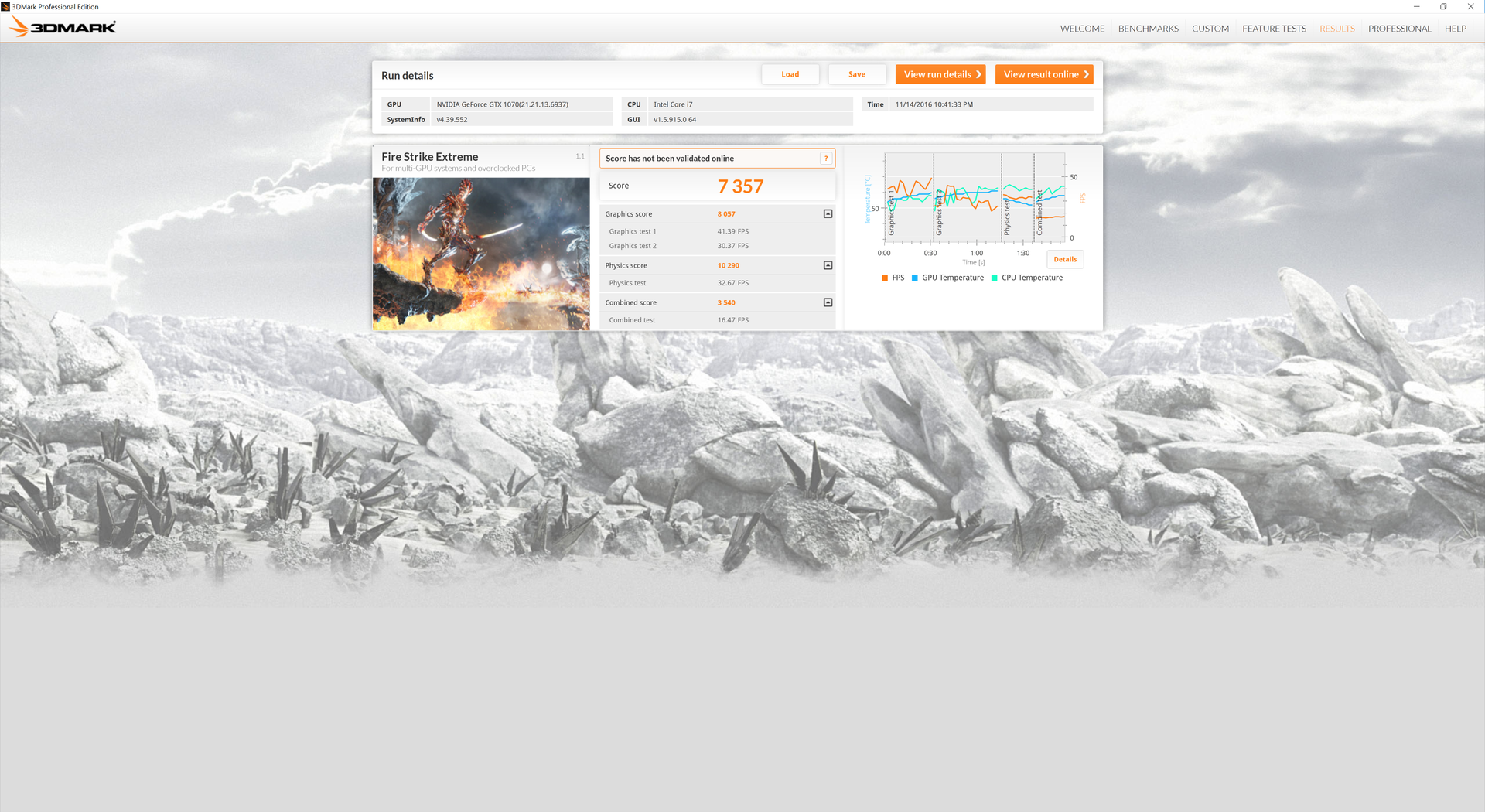Click the Combined score value 3 540
The height and width of the screenshot is (812, 1485).
(x=726, y=302)
